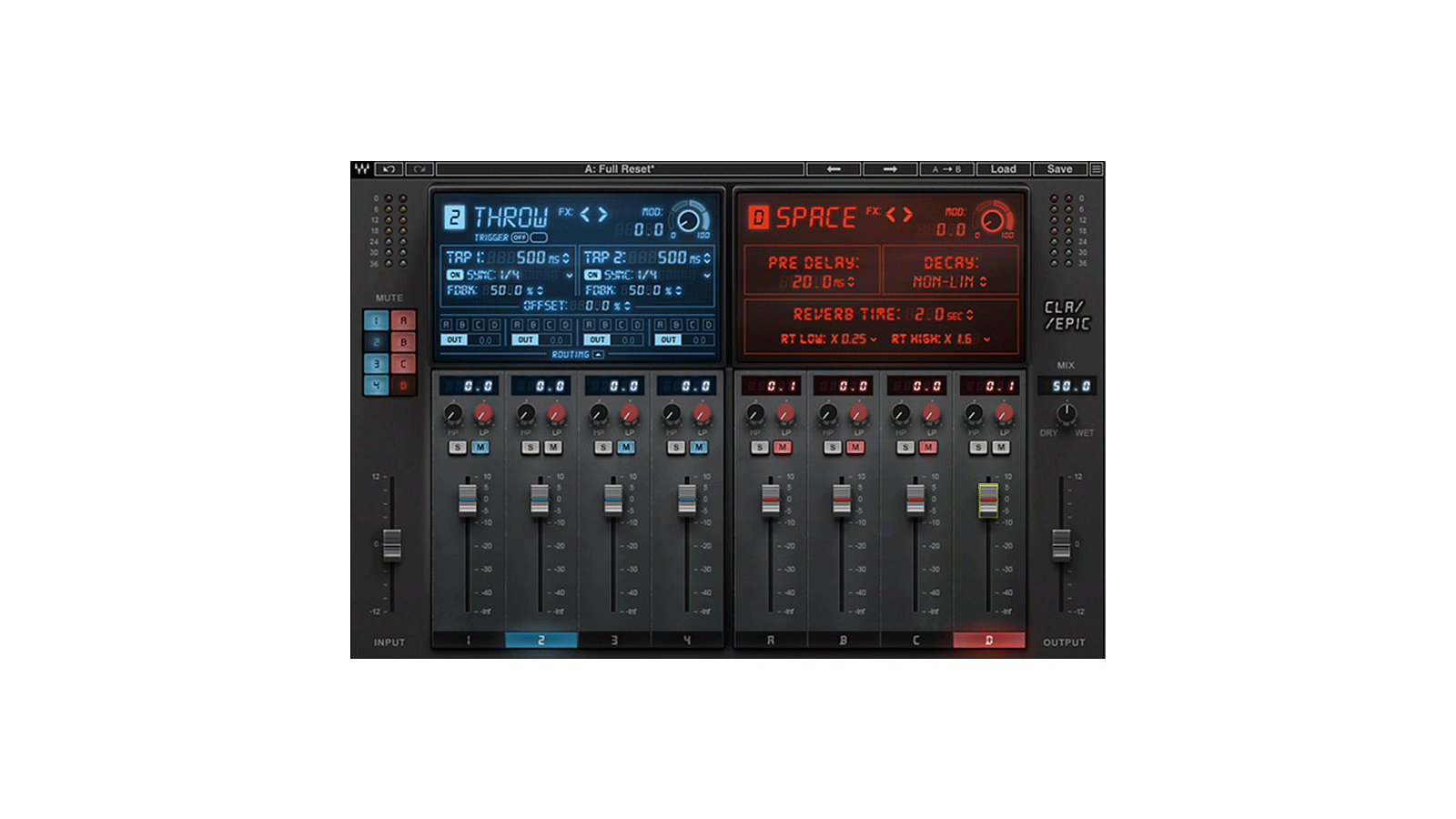Mute reverb B in the MUTE panel
This screenshot has width=1456, height=819.
tap(403, 342)
